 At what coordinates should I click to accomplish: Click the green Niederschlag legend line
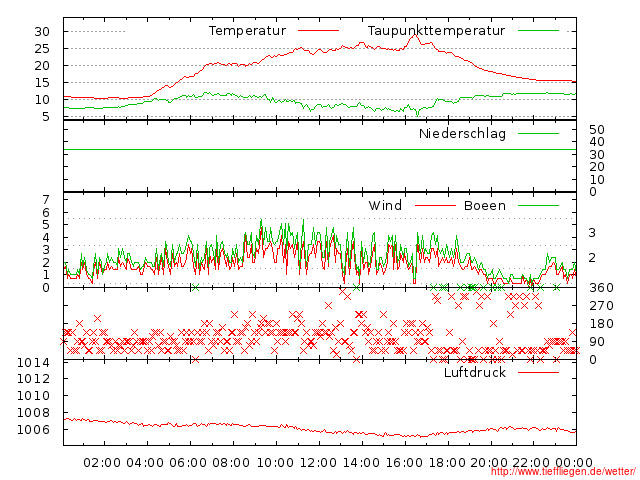(538, 133)
